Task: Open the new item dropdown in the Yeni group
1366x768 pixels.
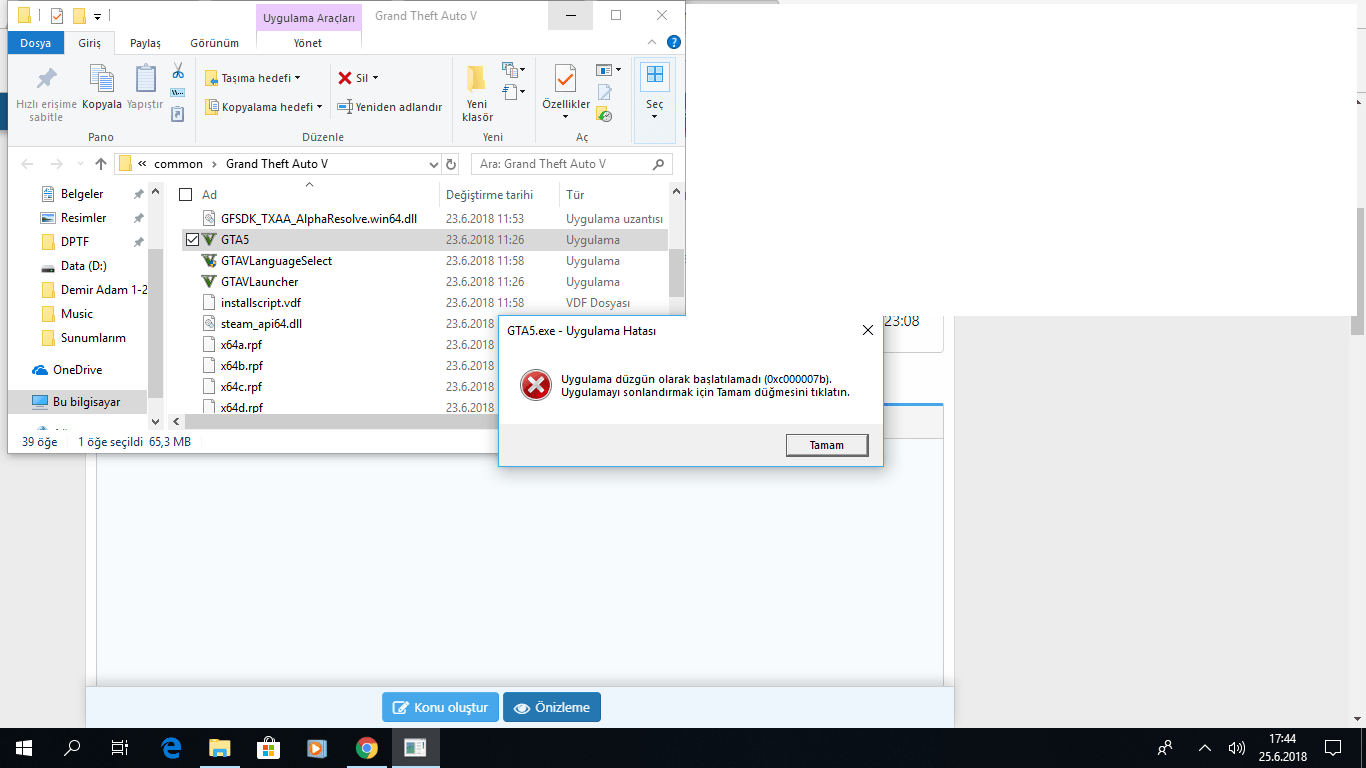Action: [514, 71]
